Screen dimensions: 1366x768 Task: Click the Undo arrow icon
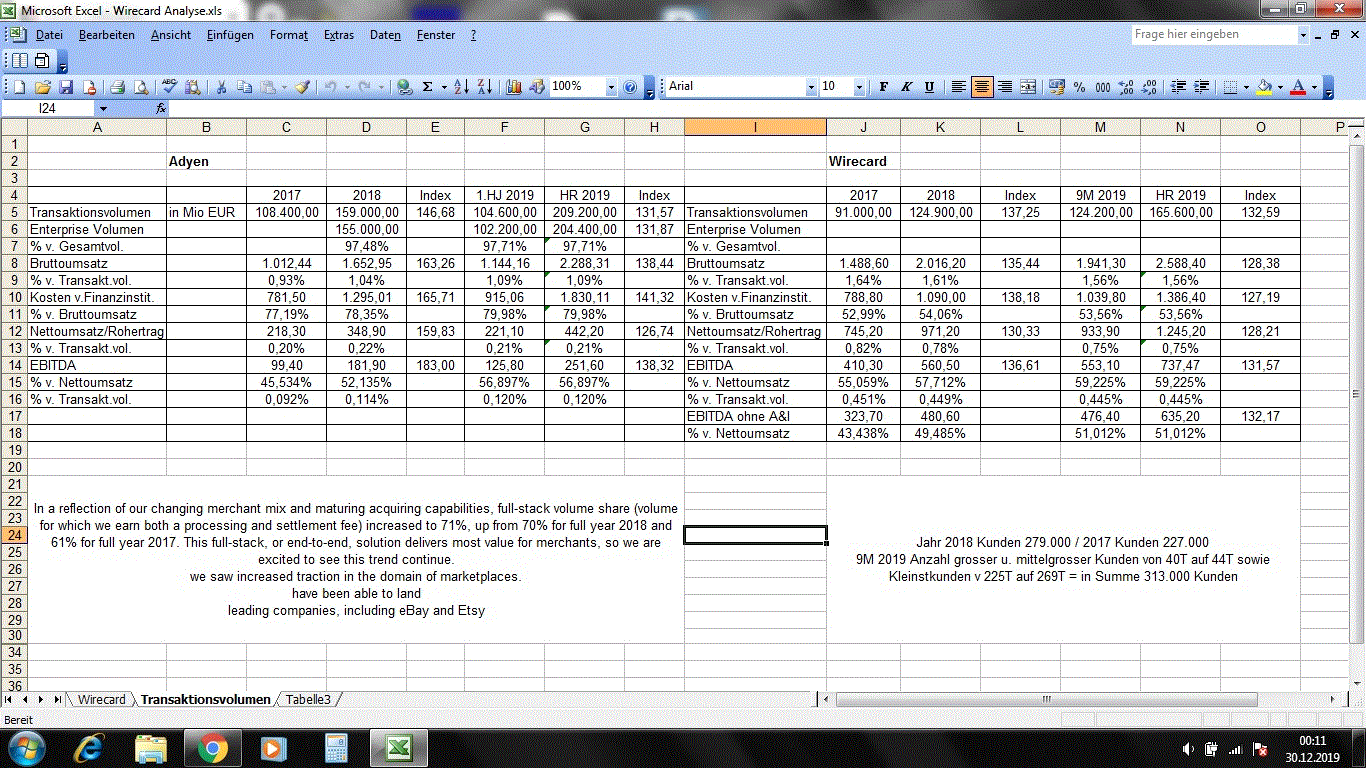pos(331,87)
